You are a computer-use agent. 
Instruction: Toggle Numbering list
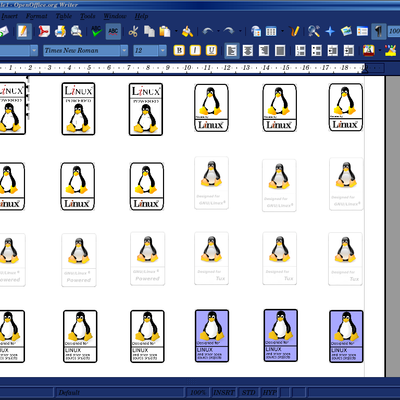click(x=300, y=51)
